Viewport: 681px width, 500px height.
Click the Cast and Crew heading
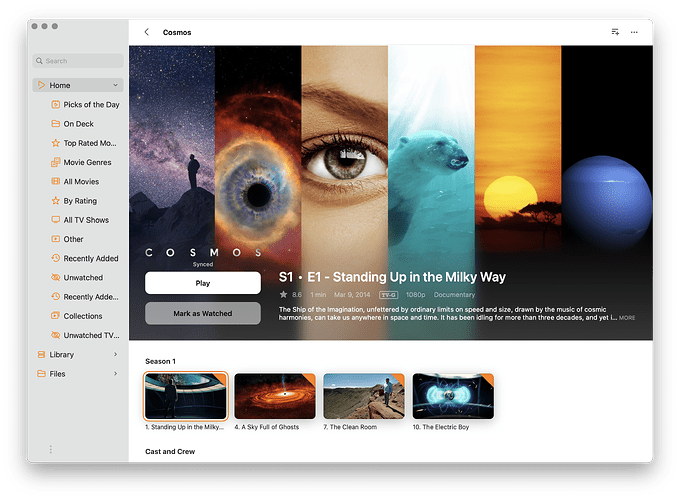pyautogui.click(x=170, y=452)
